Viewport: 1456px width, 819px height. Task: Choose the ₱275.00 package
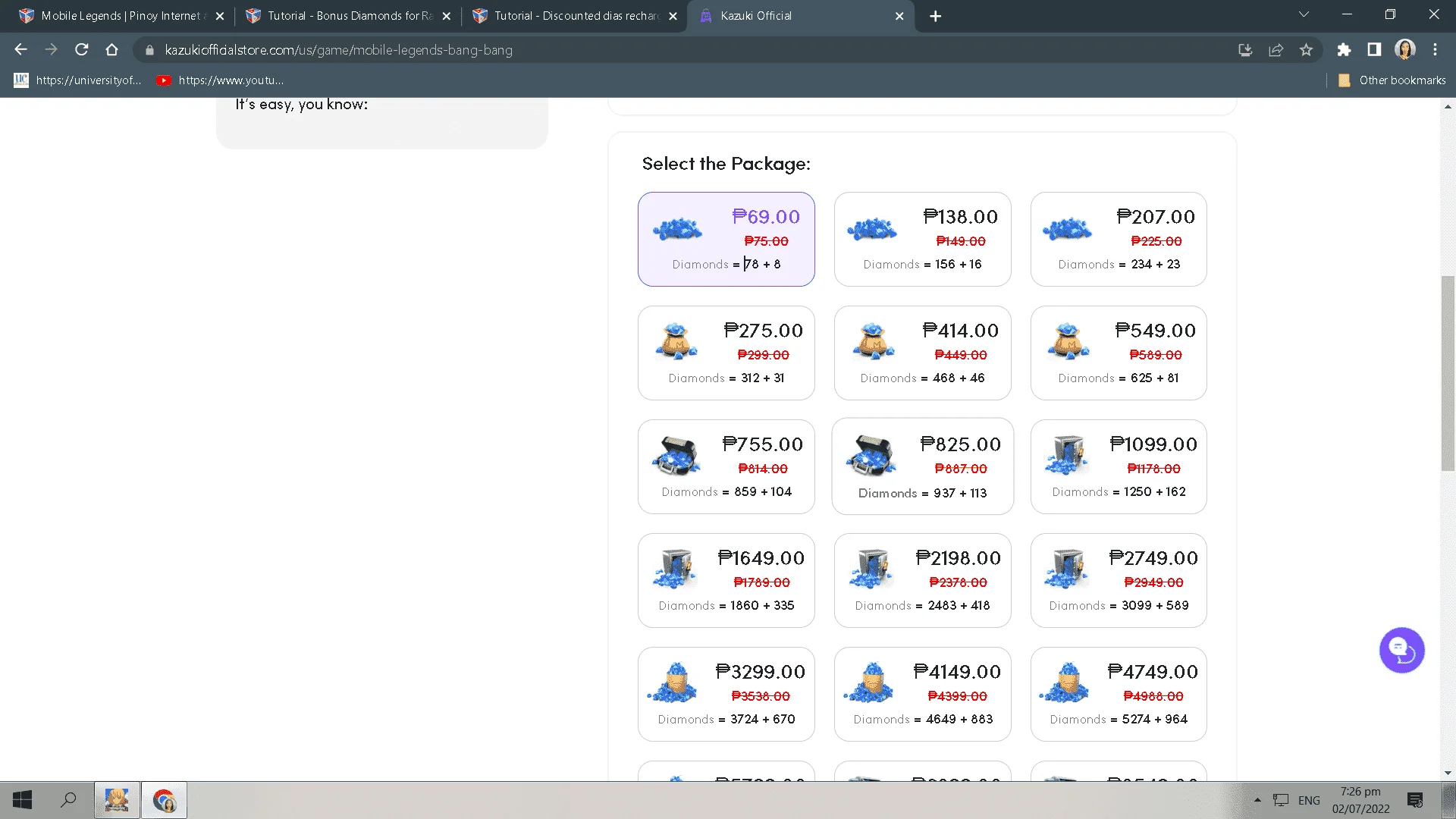(726, 353)
